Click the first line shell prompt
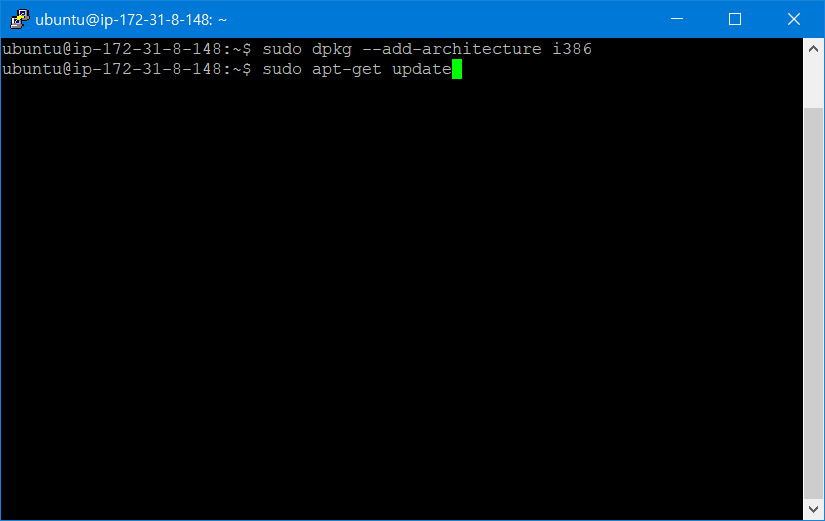The width and height of the screenshot is (825, 521). 127,50
